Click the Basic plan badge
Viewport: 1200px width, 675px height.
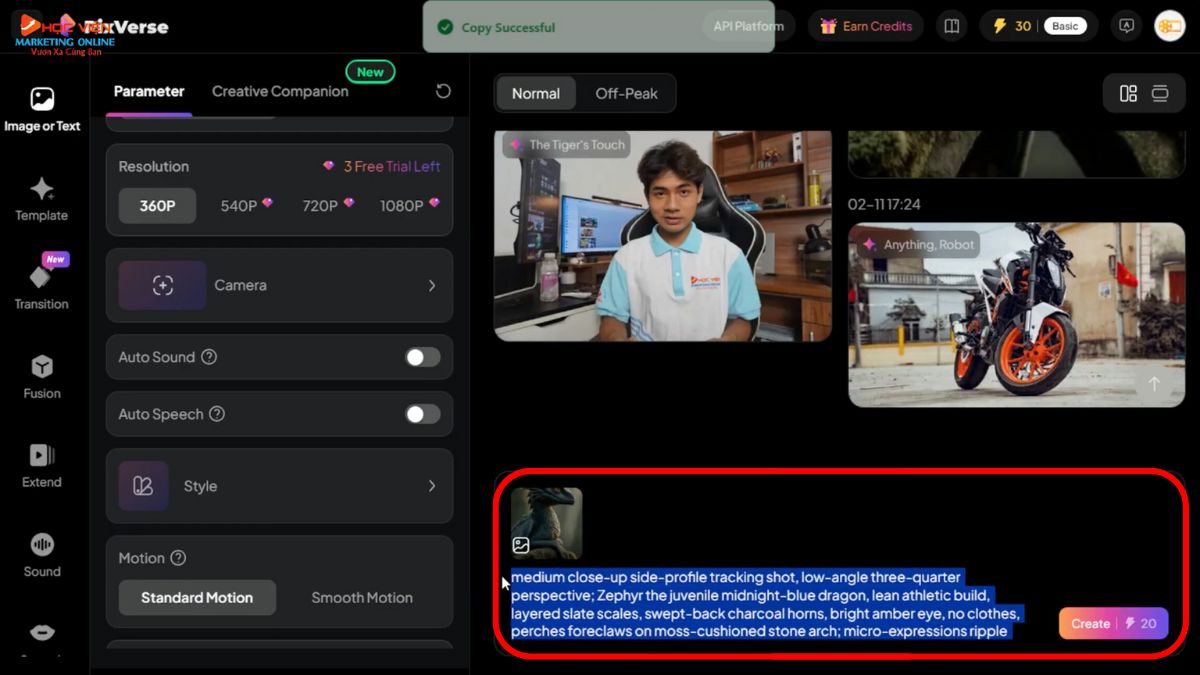pos(1065,26)
